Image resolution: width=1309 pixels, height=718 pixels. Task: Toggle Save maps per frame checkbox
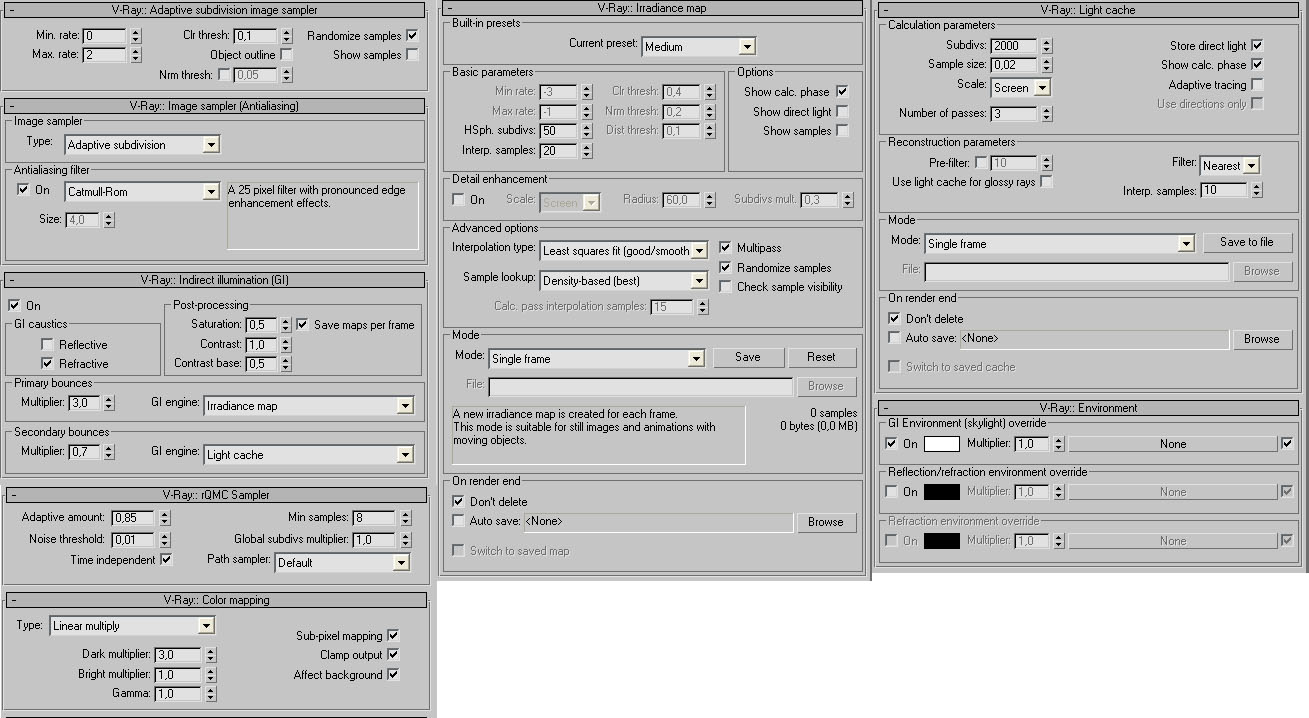(303, 325)
